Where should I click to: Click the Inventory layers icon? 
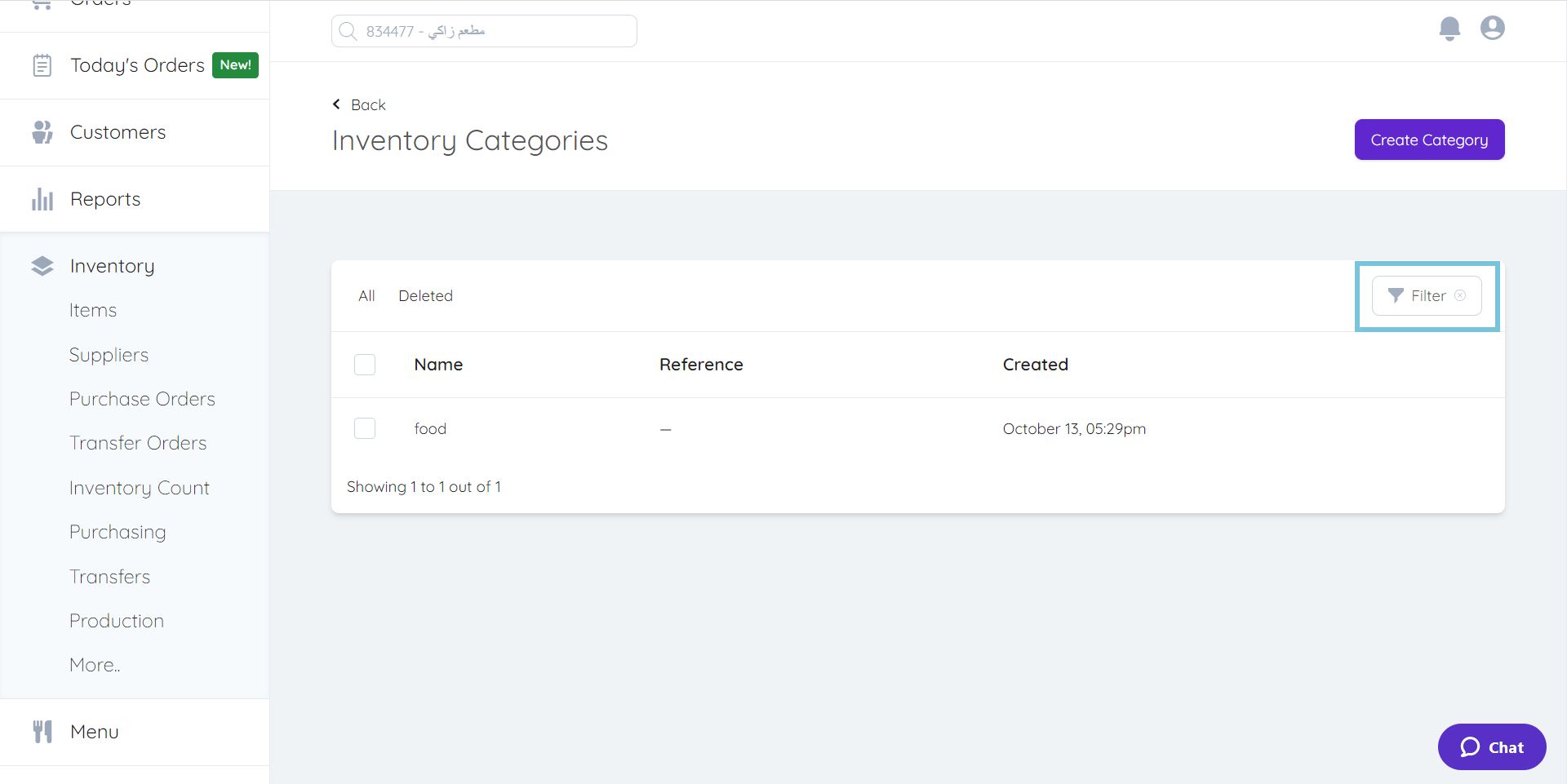pos(42,265)
